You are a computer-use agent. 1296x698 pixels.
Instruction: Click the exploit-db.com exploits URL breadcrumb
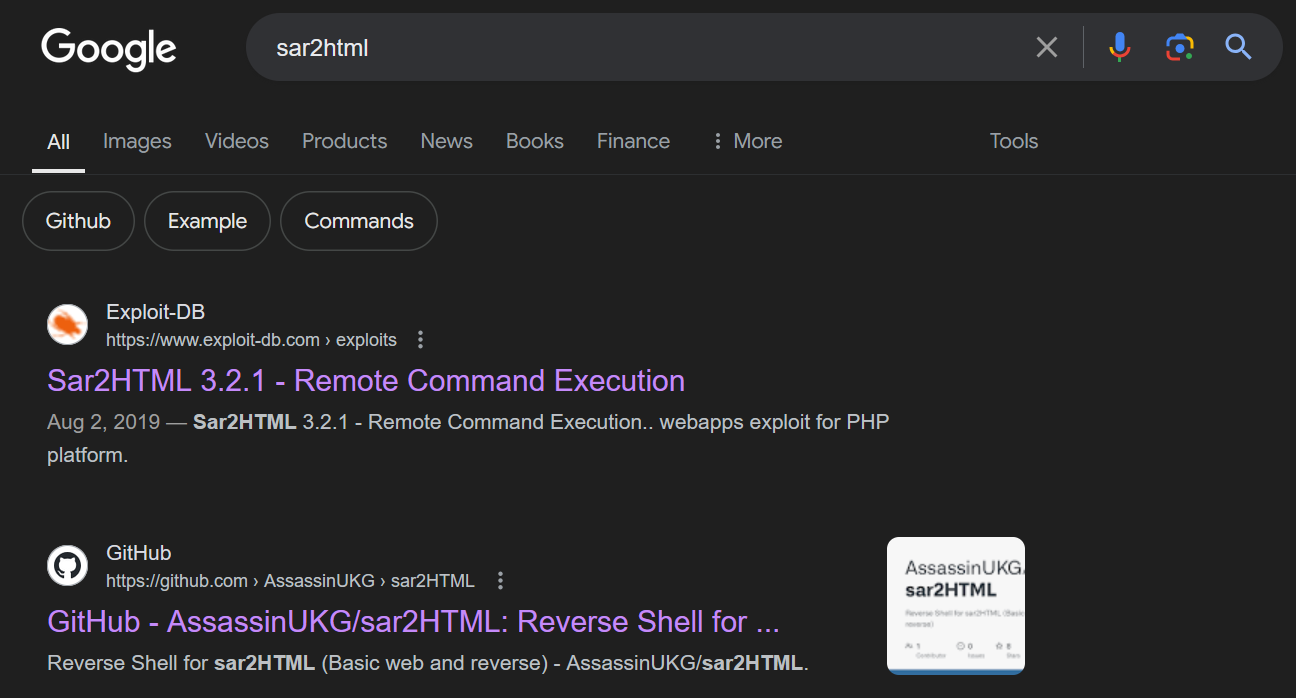[x=251, y=340]
